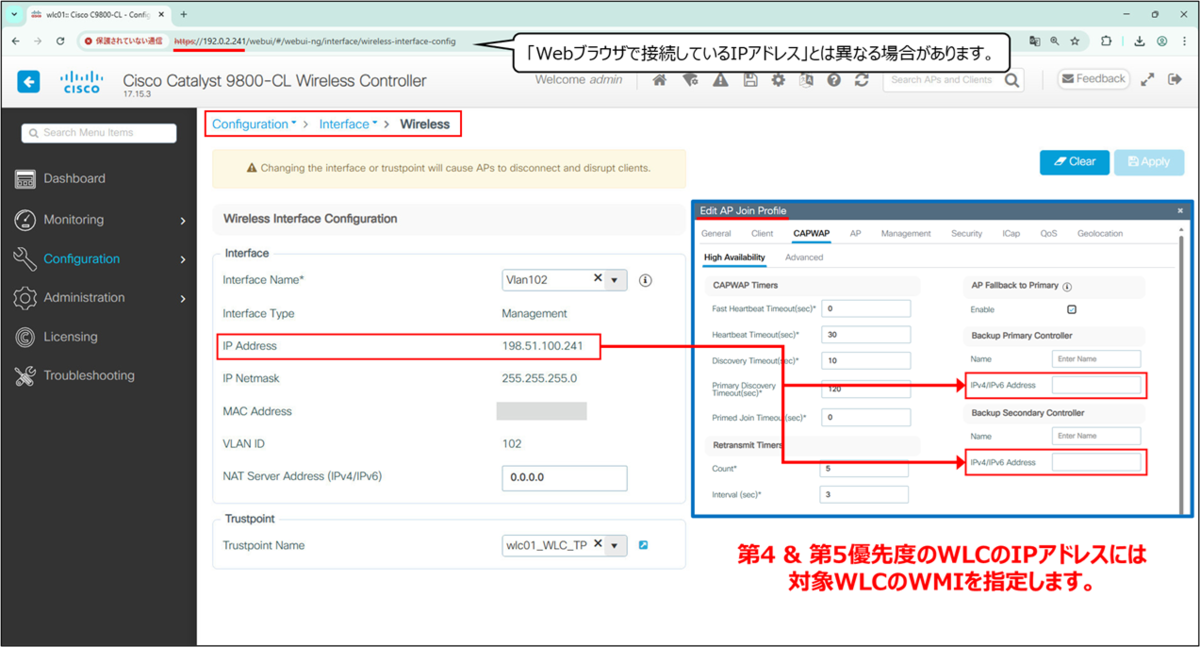Viewport: 1200px width, 647px height.
Task: Open a new browser tab
Action: [183, 14]
